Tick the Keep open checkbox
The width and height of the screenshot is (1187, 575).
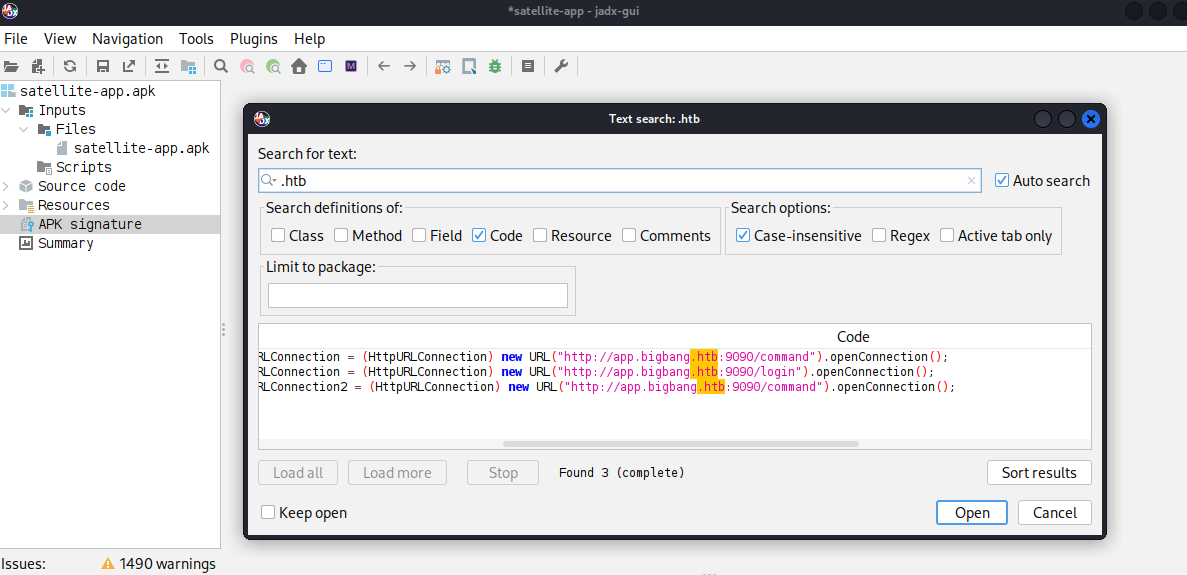coord(268,512)
